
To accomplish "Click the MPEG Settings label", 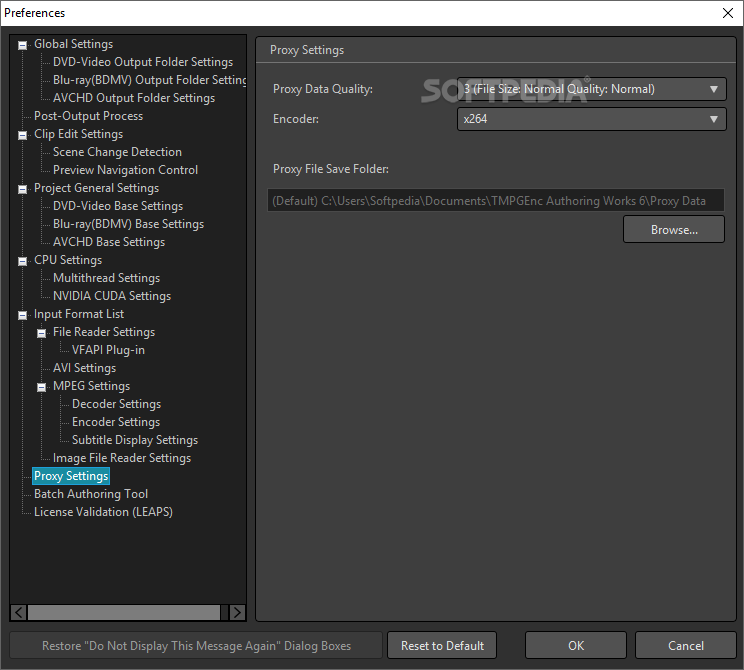I will click(91, 386).
